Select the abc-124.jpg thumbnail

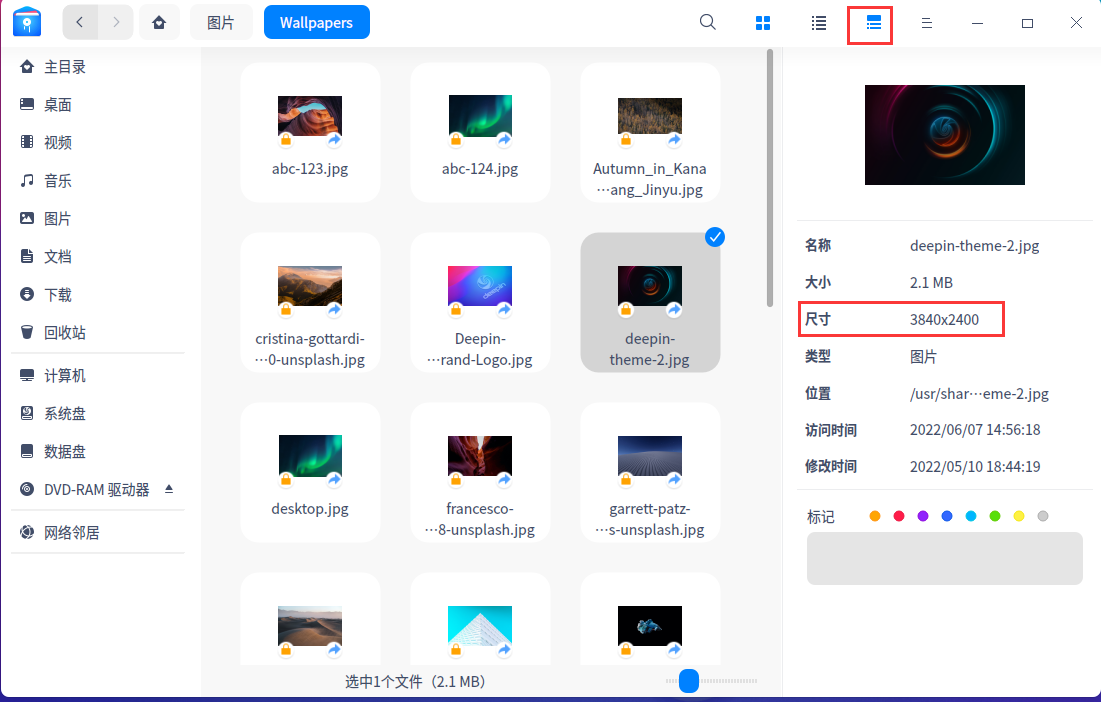(x=480, y=117)
